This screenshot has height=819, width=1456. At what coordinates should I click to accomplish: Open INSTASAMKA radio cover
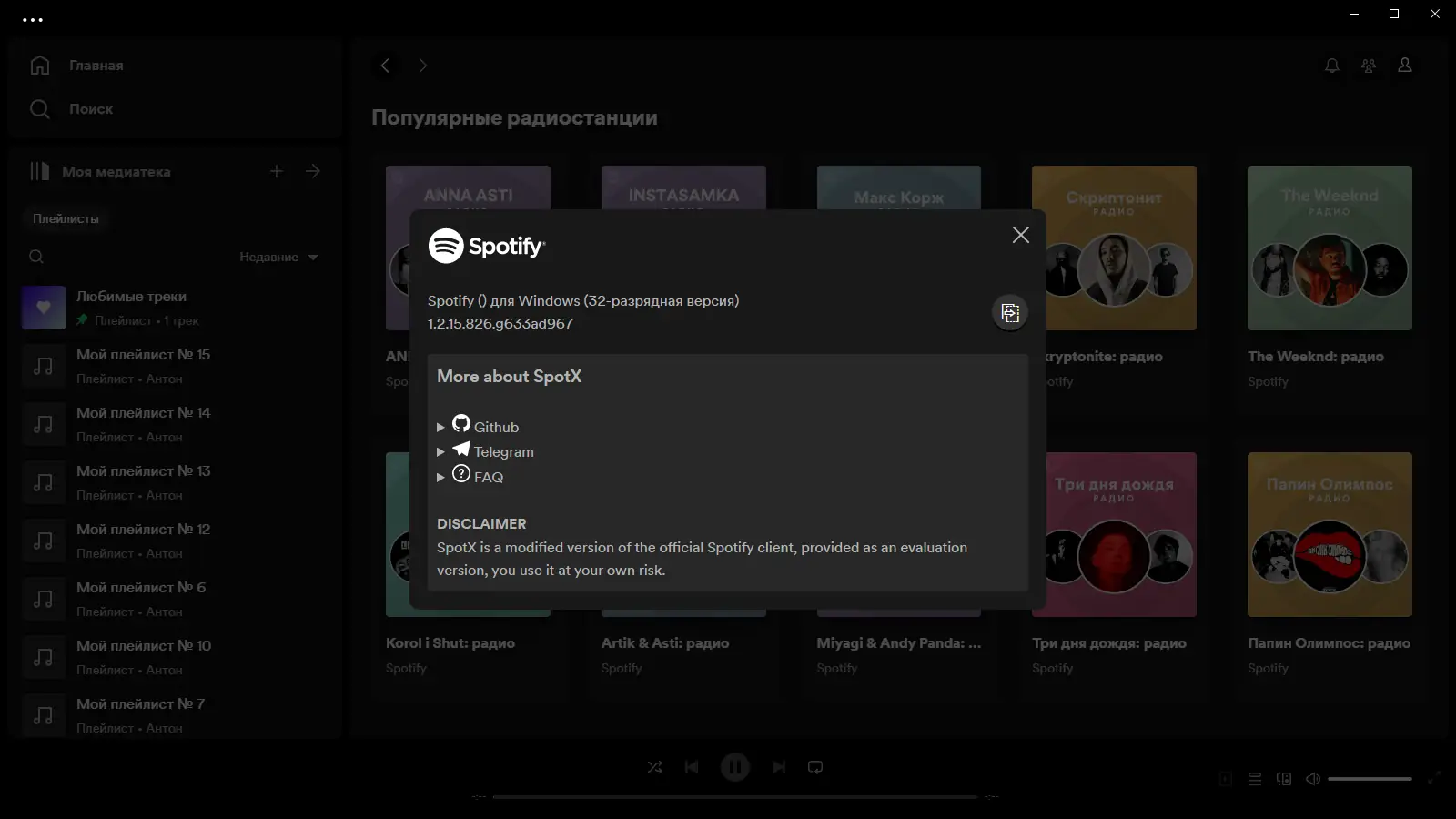point(683,187)
